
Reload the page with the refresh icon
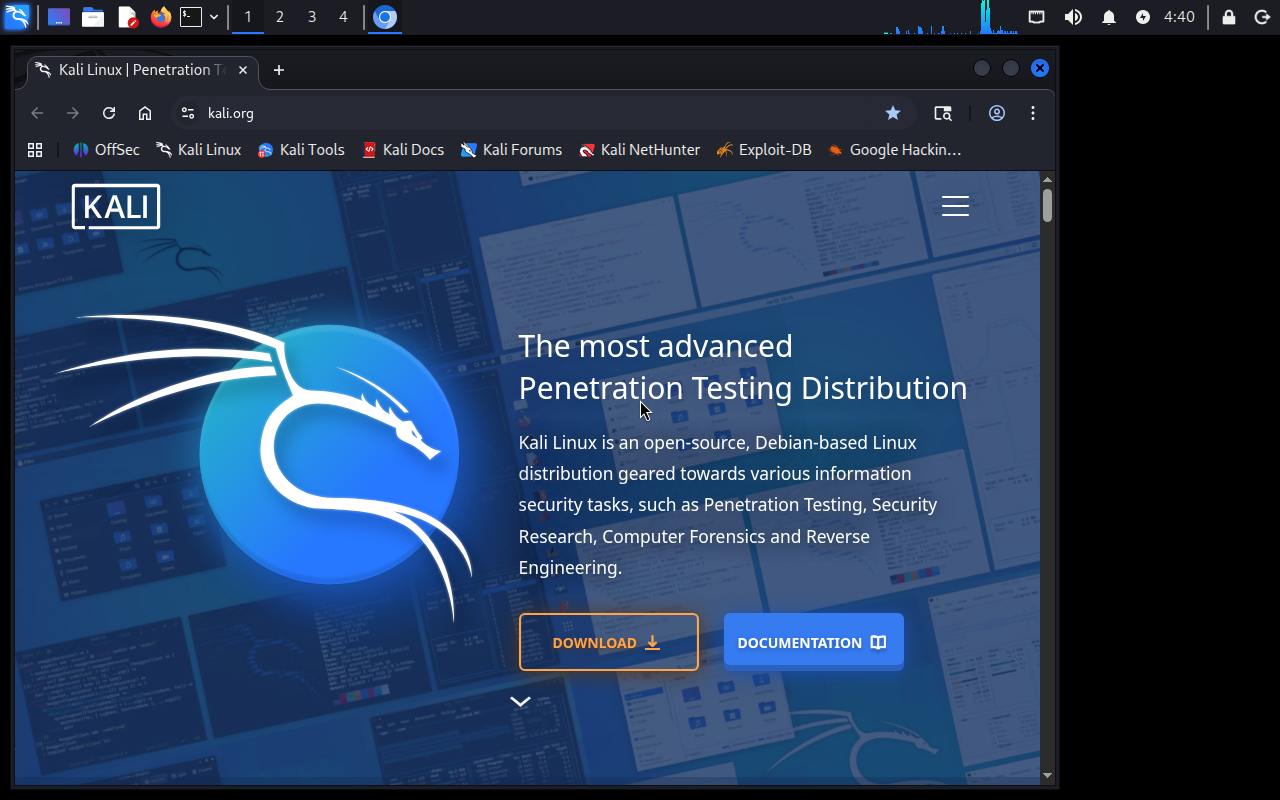coord(109,113)
